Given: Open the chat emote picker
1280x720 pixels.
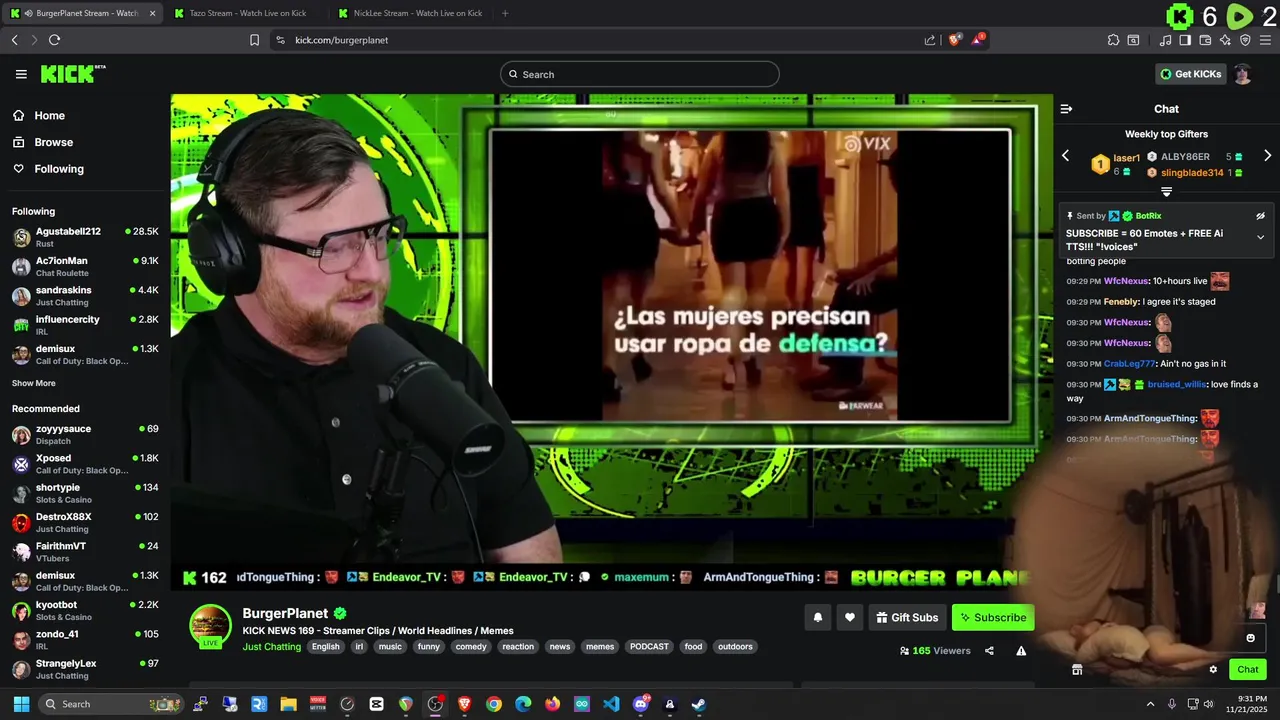Looking at the screenshot, I should click(1250, 638).
